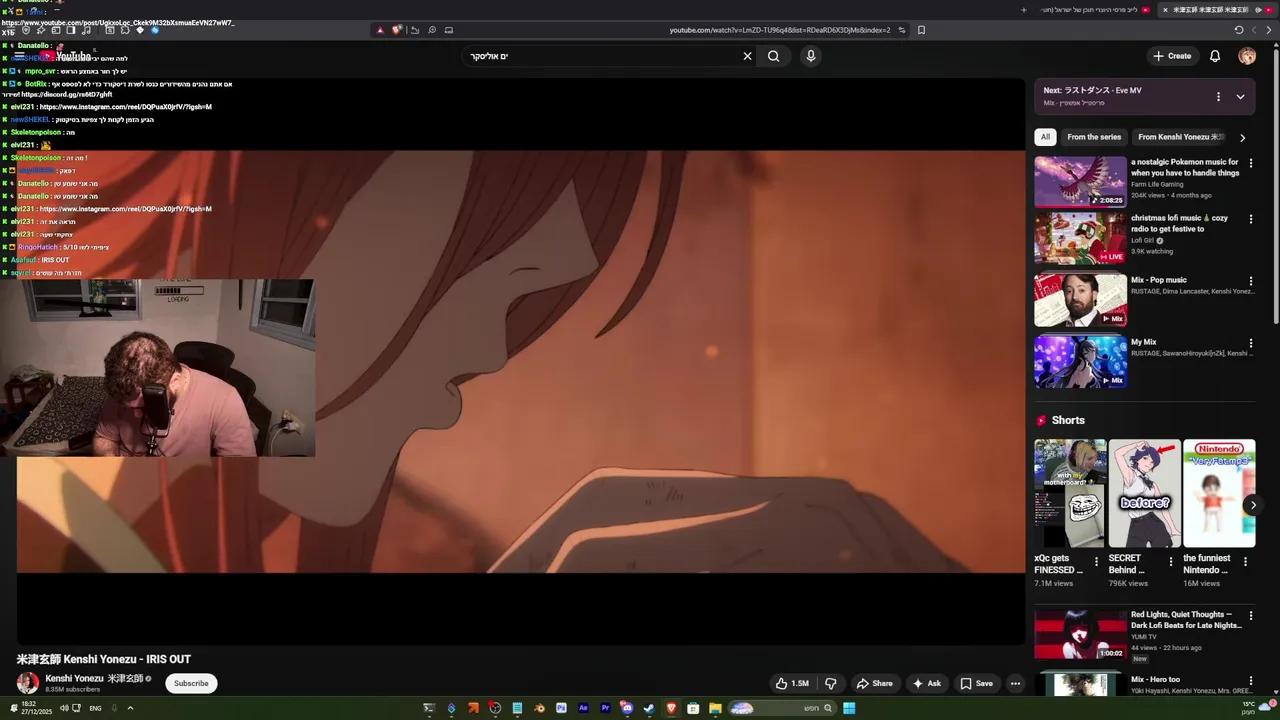Show next Shorts with the arrow
Screen dimensions: 1280x720
pos(1252,505)
